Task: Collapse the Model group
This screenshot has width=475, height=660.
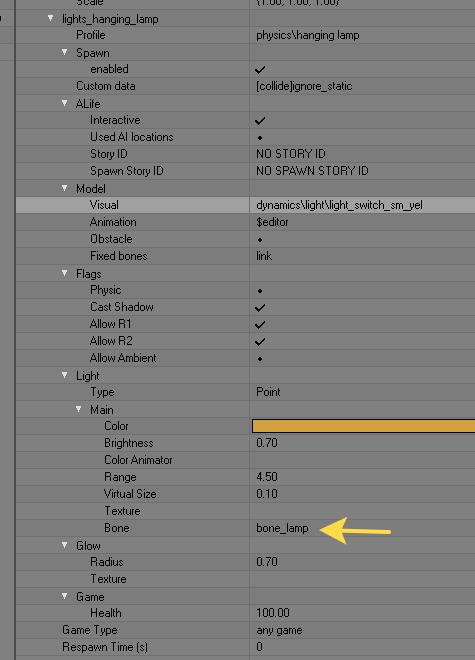Action: pyautogui.click(x=64, y=188)
